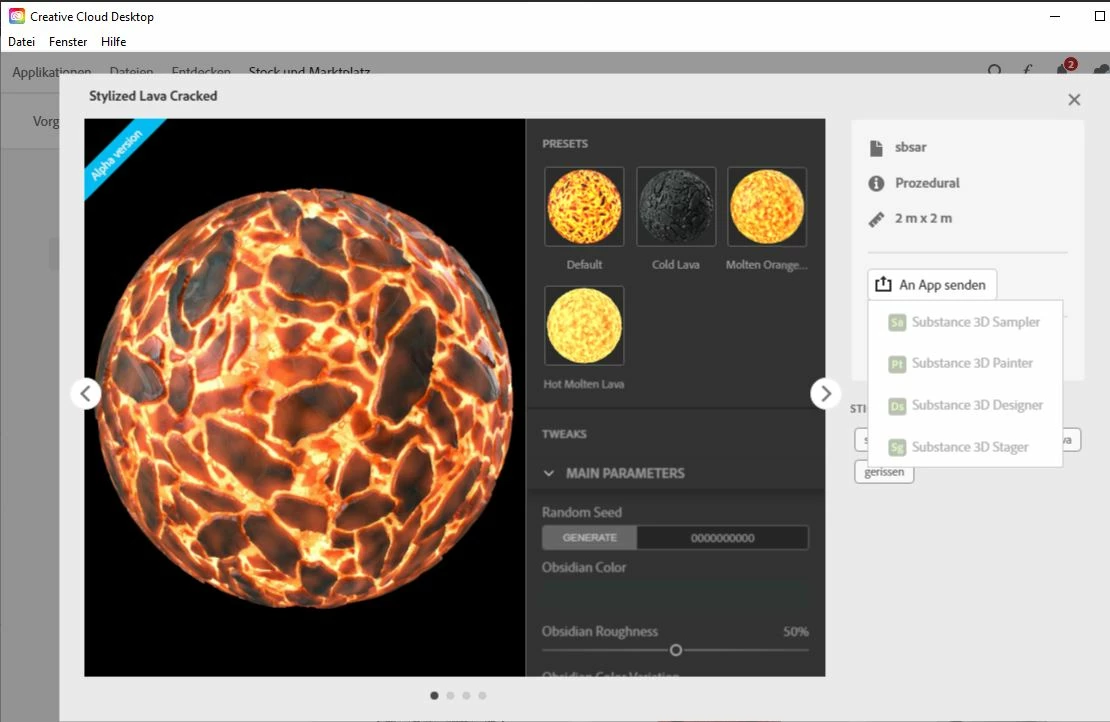Click the Alpha version ribbon banner
The height and width of the screenshot is (722, 1110).
point(118,154)
